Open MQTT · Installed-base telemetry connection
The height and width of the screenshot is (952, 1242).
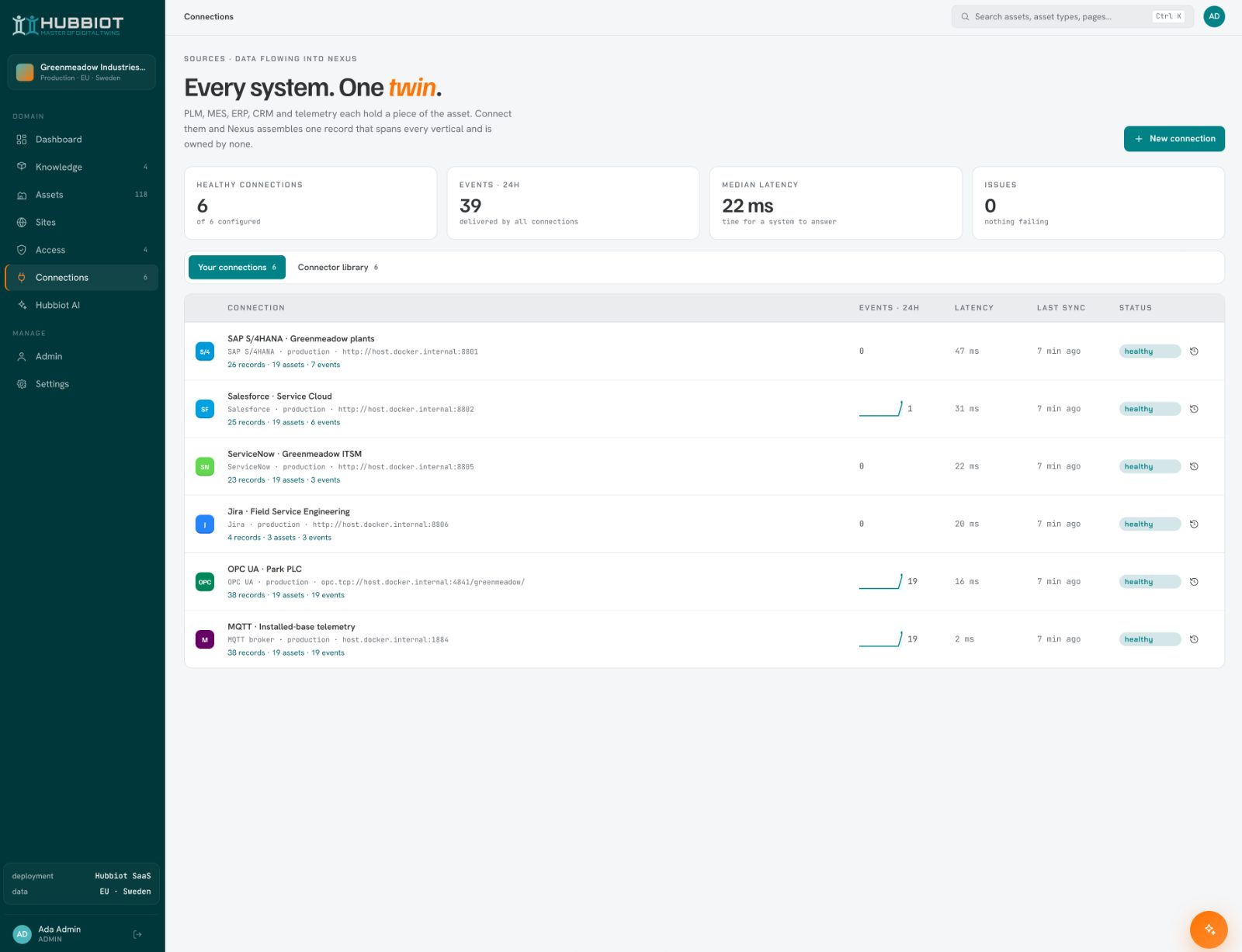pos(291,627)
